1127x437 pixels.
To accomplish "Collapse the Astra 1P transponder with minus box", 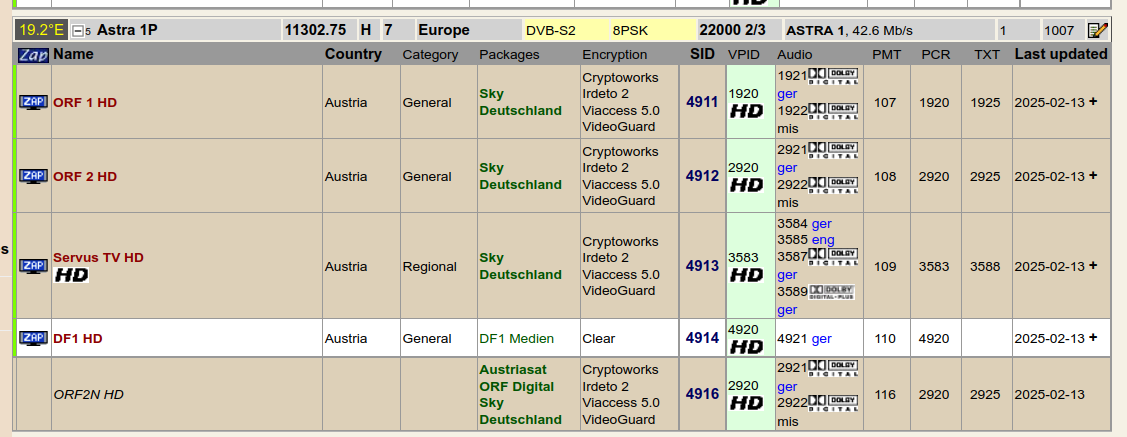I will tap(81, 31).
